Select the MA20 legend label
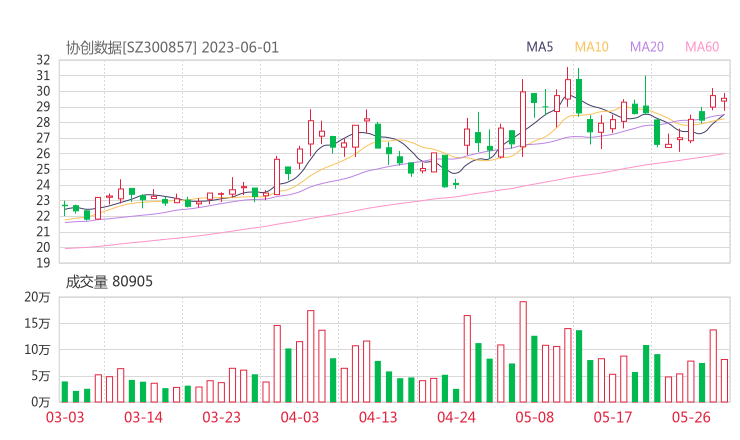740x440 pixels. click(647, 47)
